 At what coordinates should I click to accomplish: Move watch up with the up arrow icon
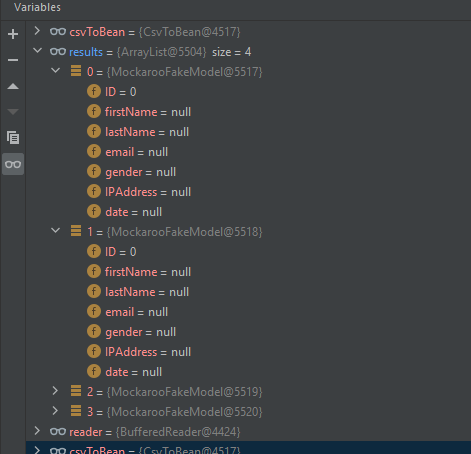pyautogui.click(x=13, y=86)
